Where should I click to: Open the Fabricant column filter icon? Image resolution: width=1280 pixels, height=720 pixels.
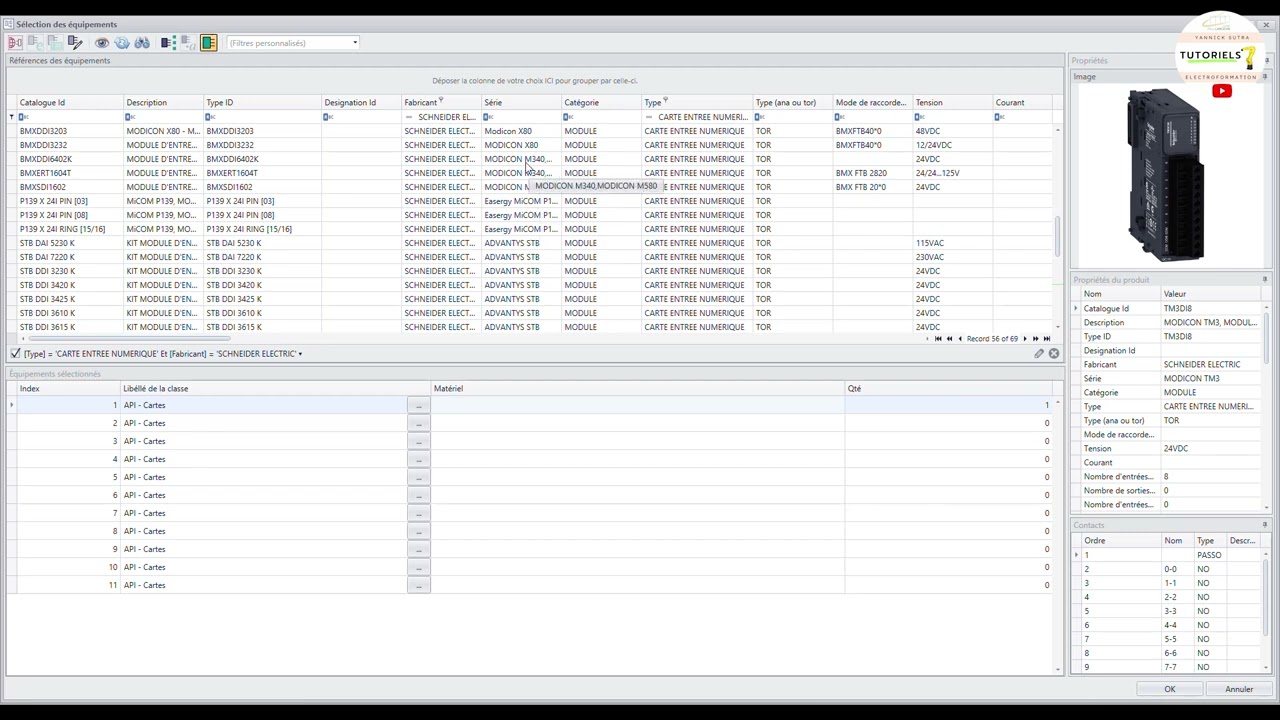tap(441, 102)
